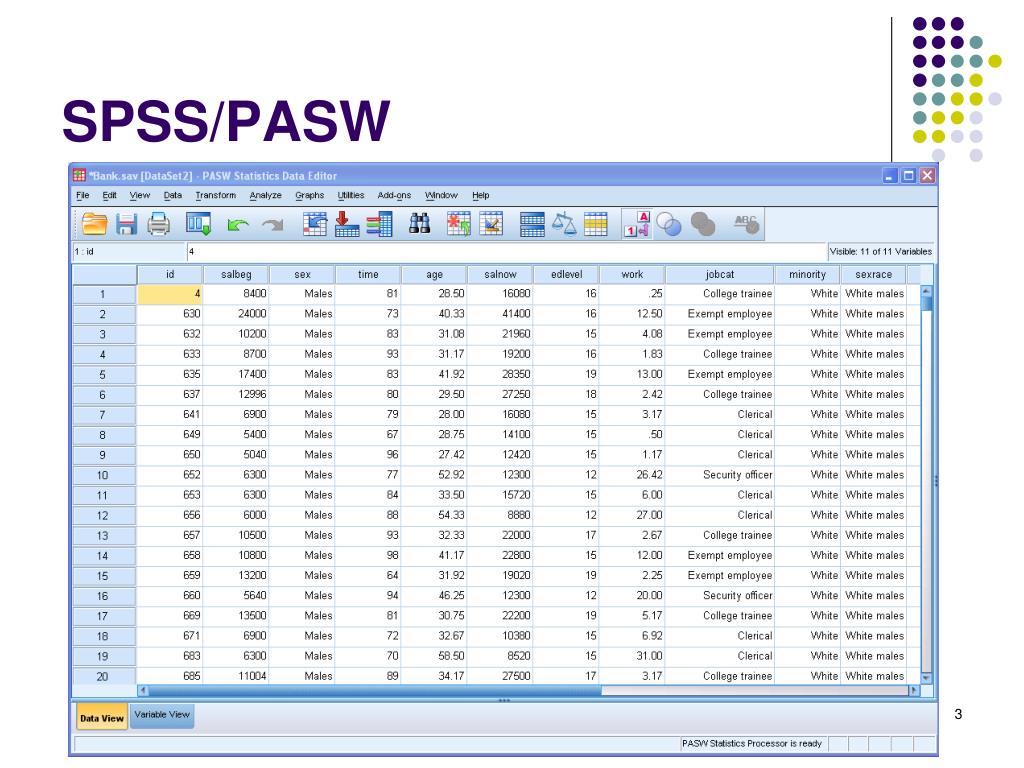Image resolution: width=1024 pixels, height=768 pixels.
Task: Click the Open data document folder icon
Action: [94, 224]
